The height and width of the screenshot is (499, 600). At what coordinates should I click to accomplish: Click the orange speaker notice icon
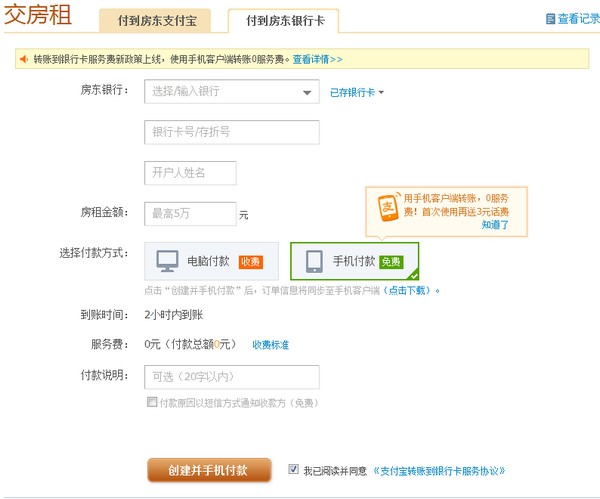[24, 59]
